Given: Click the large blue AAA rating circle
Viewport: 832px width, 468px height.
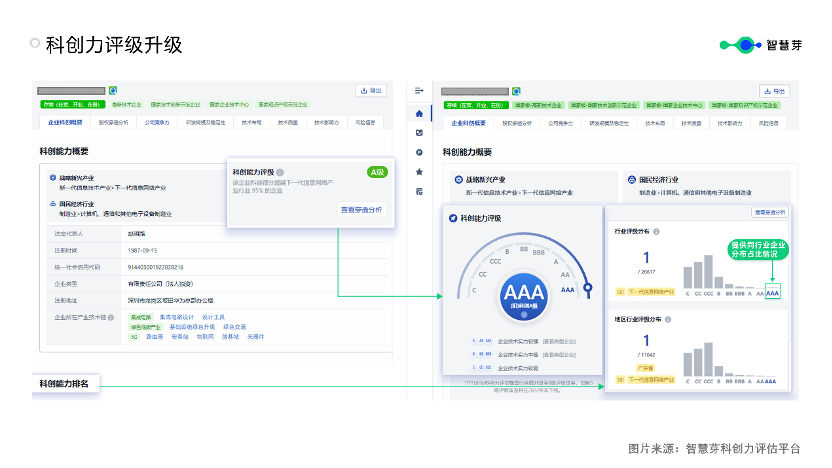Looking at the screenshot, I should 524,297.
